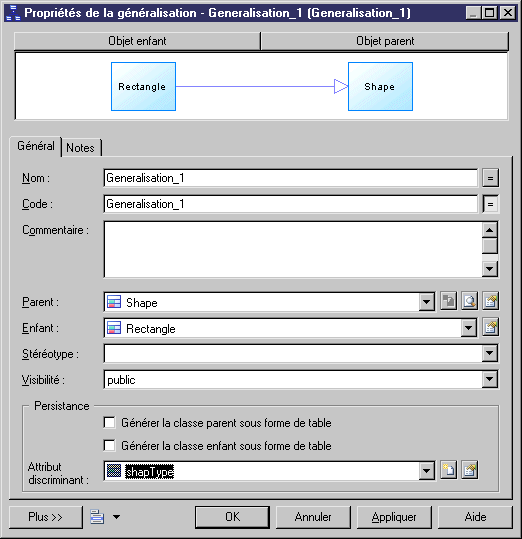Screen dimensions: 522x539
Task: Expand the Visibilité dropdown showing public
Action: (489, 380)
